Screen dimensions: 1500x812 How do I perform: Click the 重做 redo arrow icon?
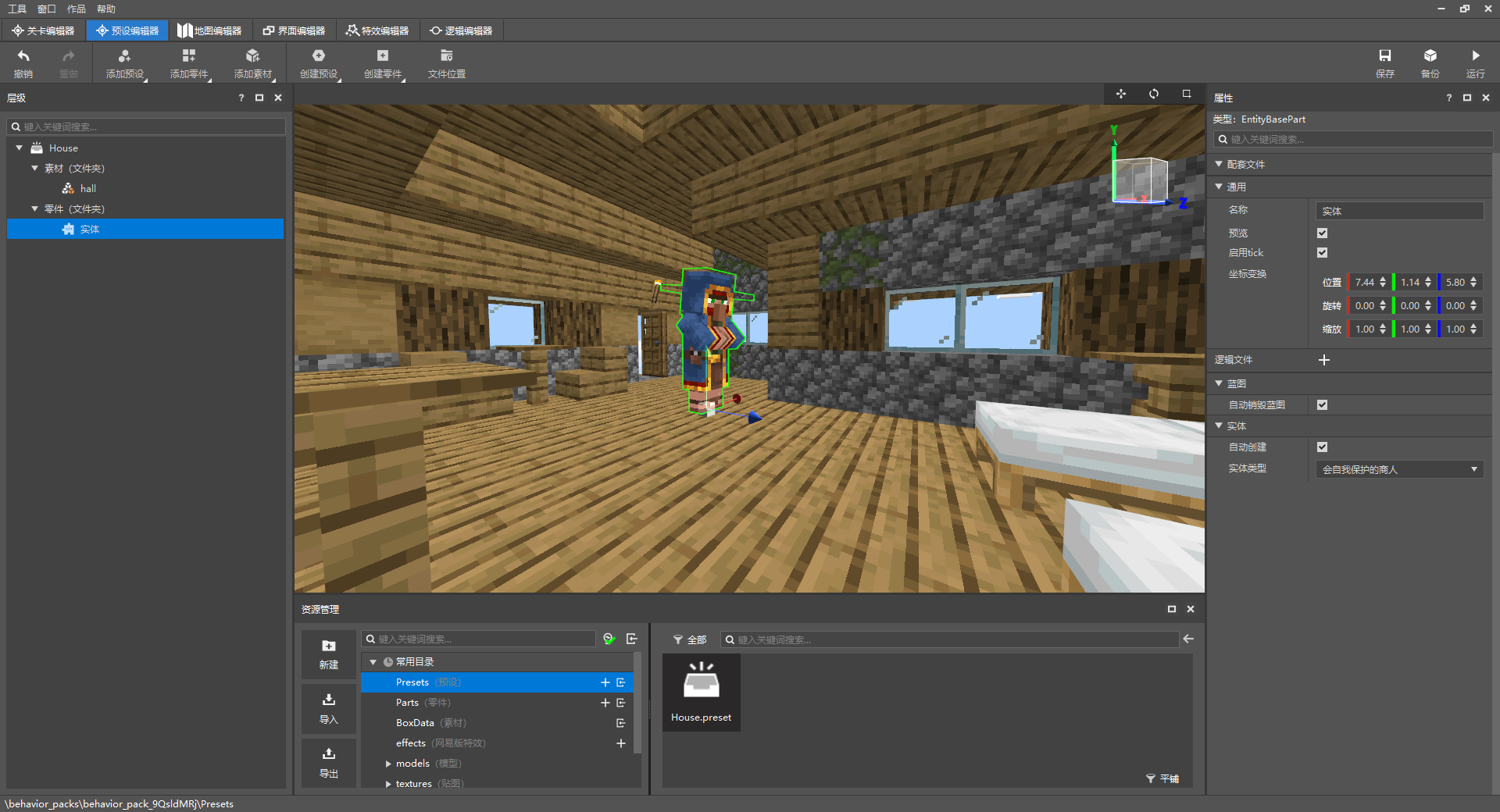coord(69,55)
